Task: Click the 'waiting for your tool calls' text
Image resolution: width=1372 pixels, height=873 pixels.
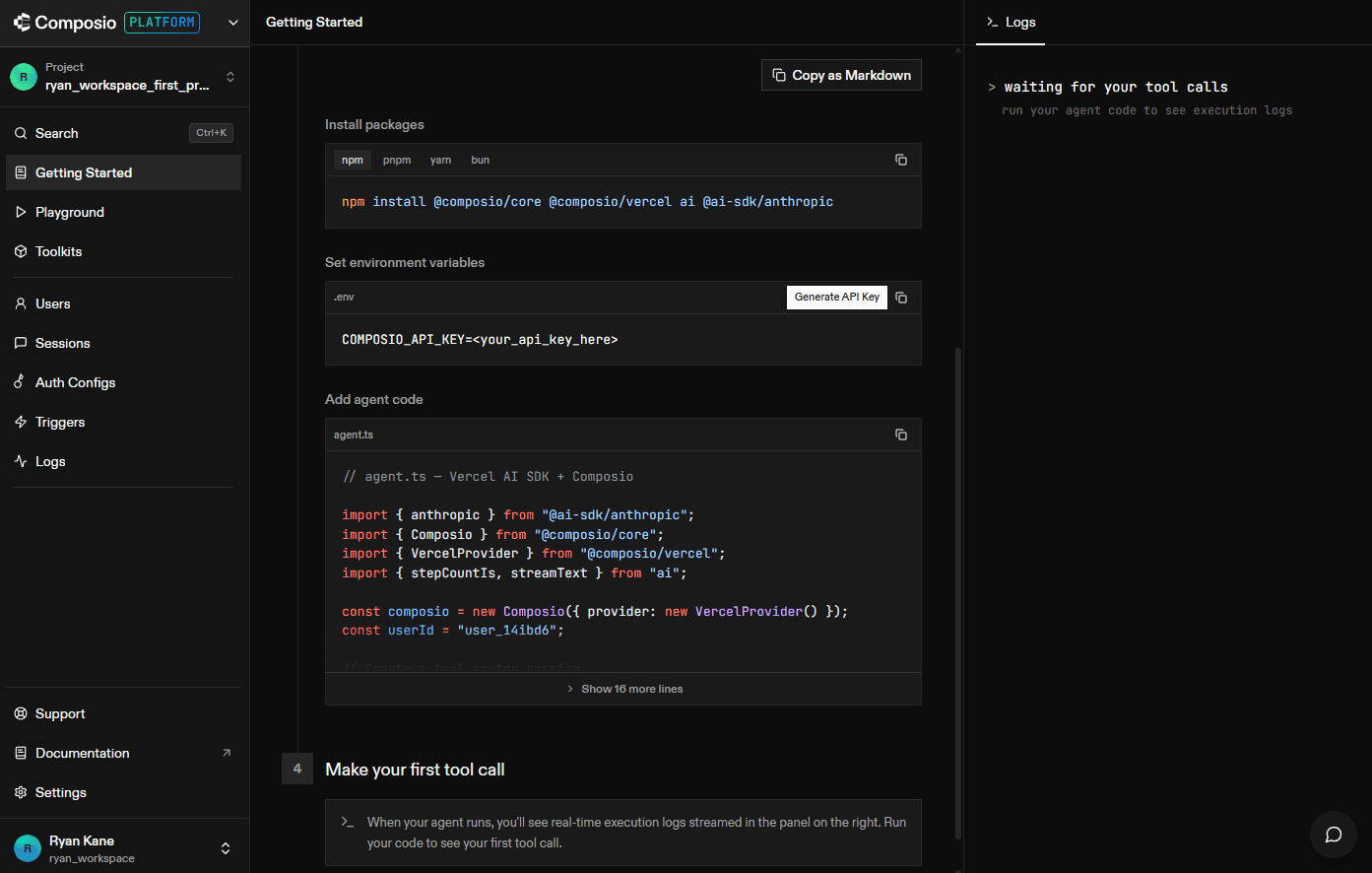Action: 1116,87
